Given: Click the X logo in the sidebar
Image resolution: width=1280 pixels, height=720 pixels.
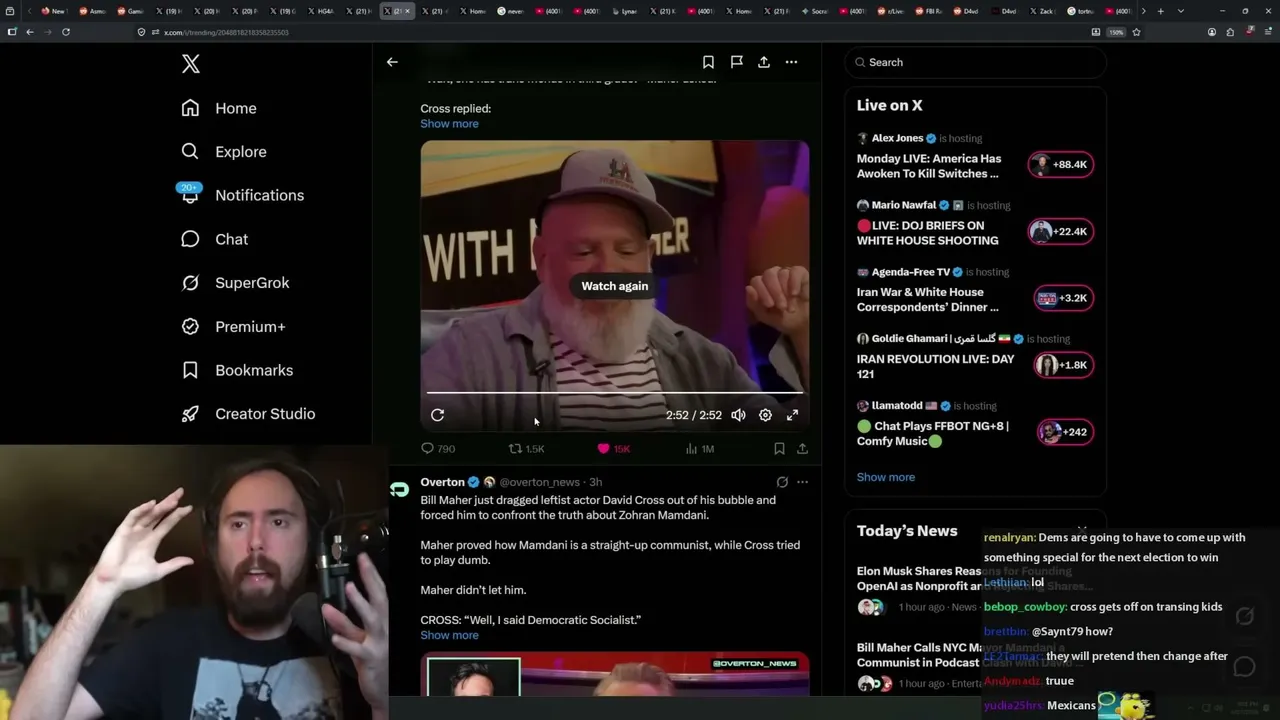Looking at the screenshot, I should [191, 64].
